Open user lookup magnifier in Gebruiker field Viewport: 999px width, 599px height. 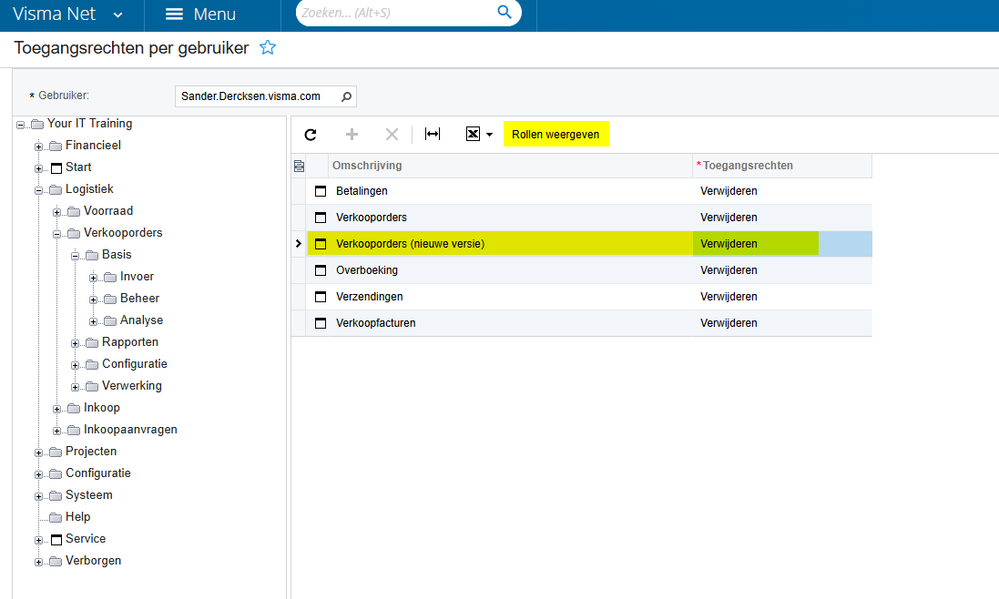click(346, 96)
